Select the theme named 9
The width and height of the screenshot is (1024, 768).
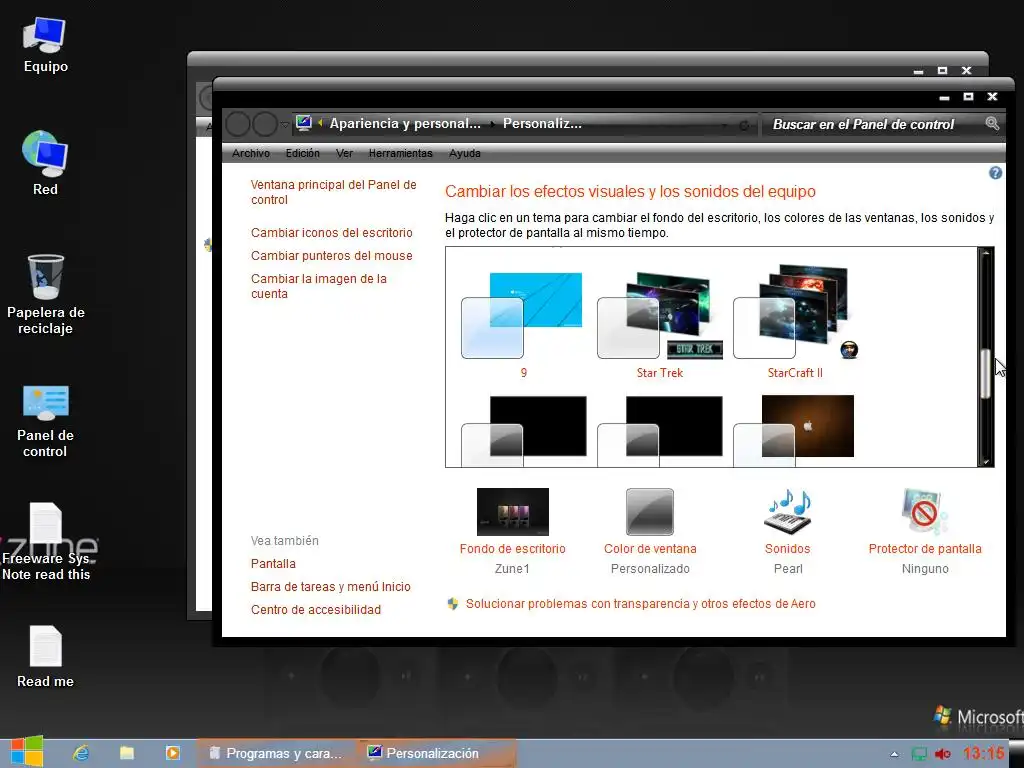pyautogui.click(x=522, y=325)
